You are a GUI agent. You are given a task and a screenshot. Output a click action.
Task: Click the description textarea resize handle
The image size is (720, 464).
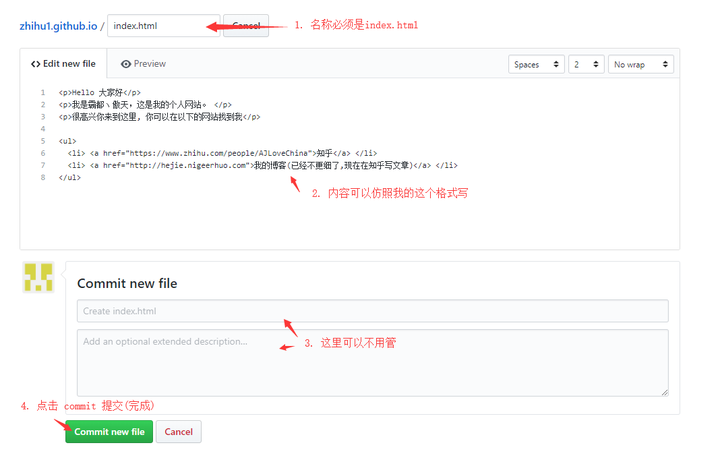(x=663, y=391)
